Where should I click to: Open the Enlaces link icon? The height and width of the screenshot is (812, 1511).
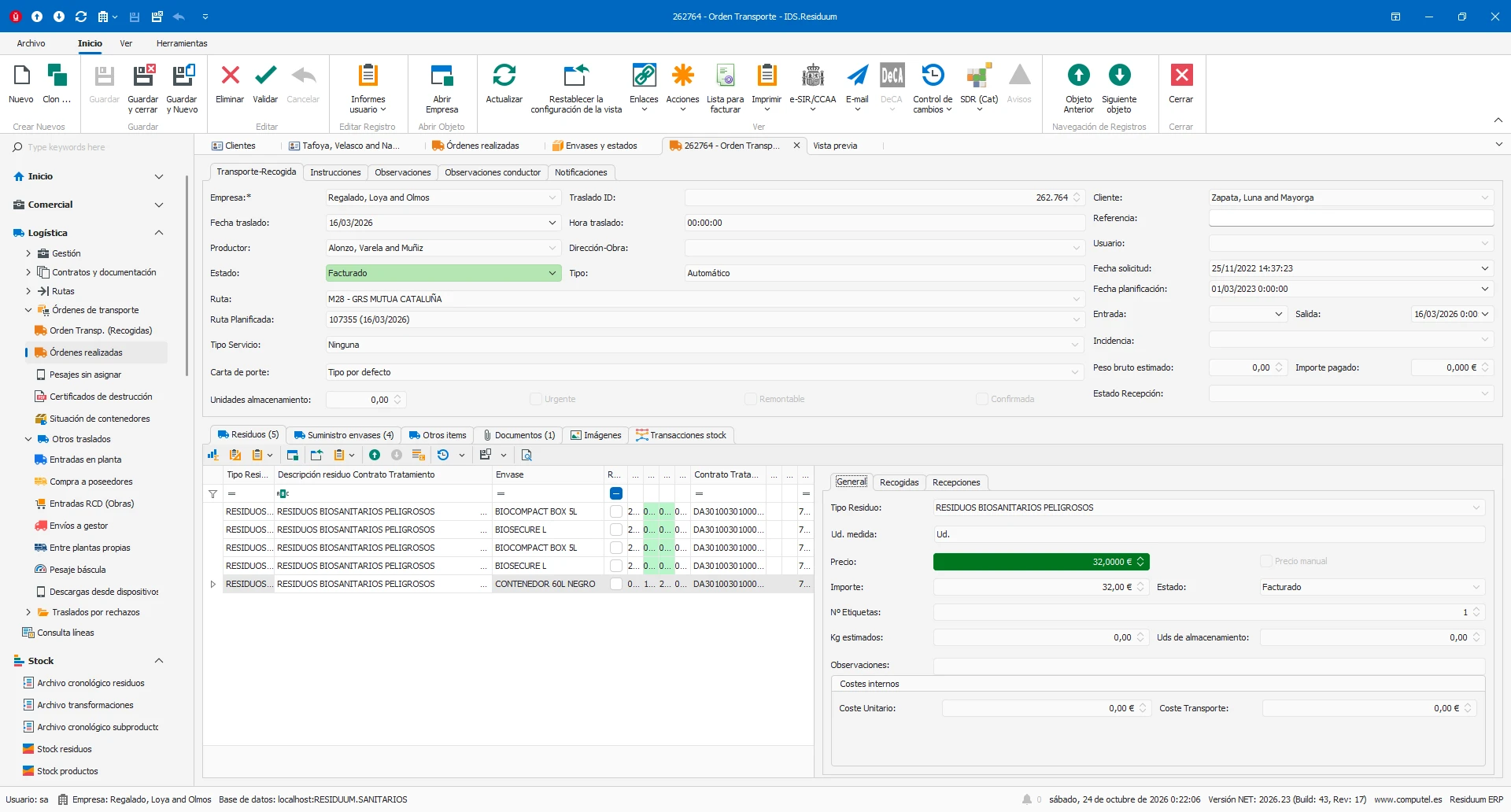[x=644, y=76]
